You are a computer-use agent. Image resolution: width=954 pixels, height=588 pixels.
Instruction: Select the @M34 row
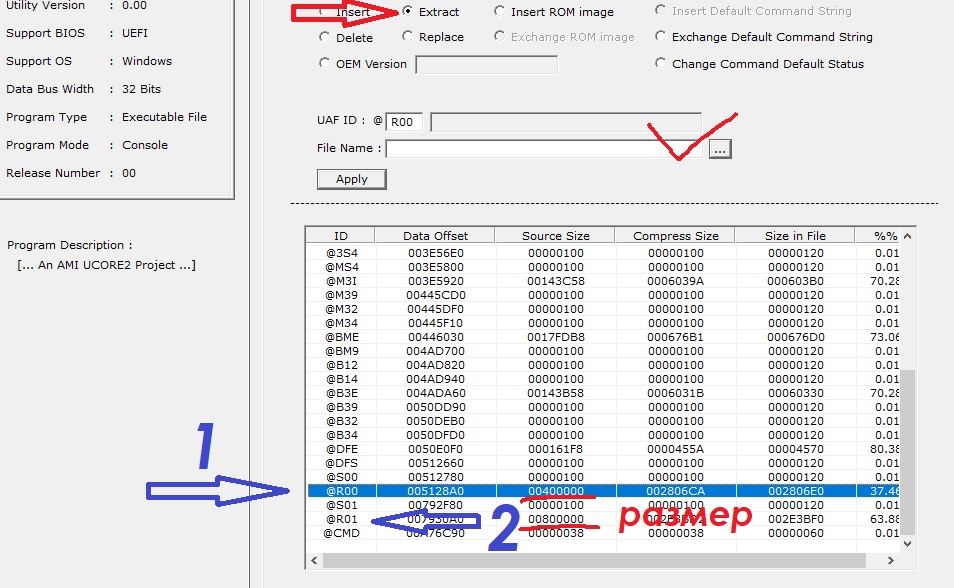point(604,323)
